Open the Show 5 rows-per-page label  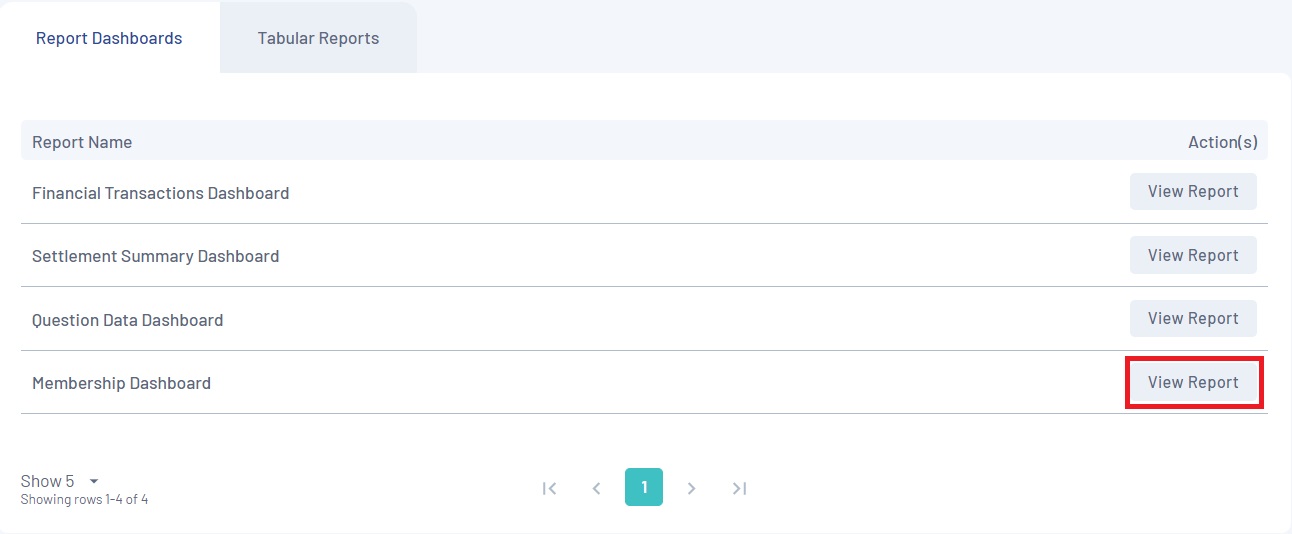tap(47, 481)
